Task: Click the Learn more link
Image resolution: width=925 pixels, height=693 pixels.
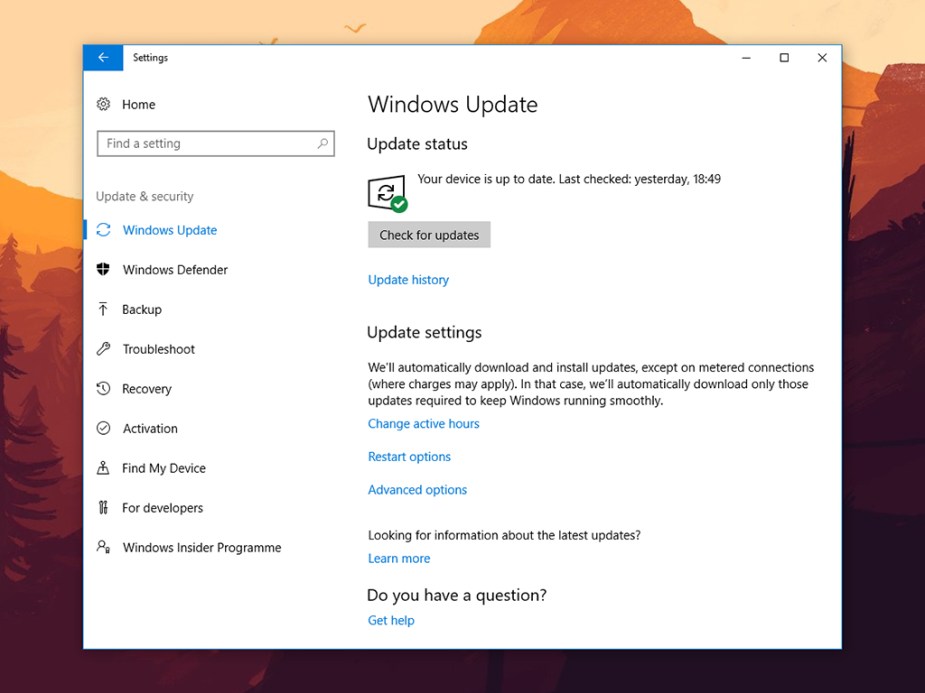Action: pyautogui.click(x=399, y=559)
